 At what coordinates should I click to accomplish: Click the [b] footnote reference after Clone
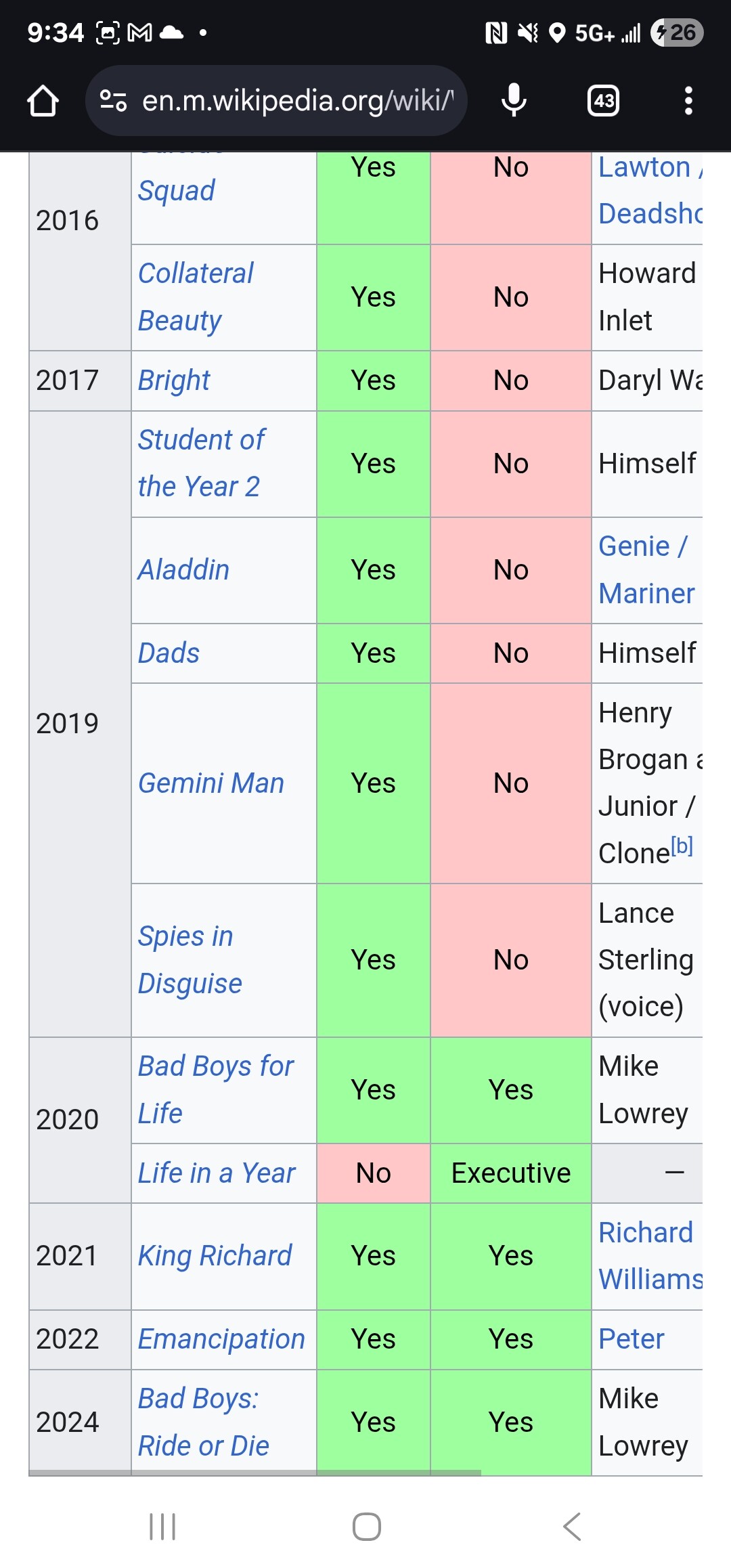pyautogui.click(x=682, y=846)
